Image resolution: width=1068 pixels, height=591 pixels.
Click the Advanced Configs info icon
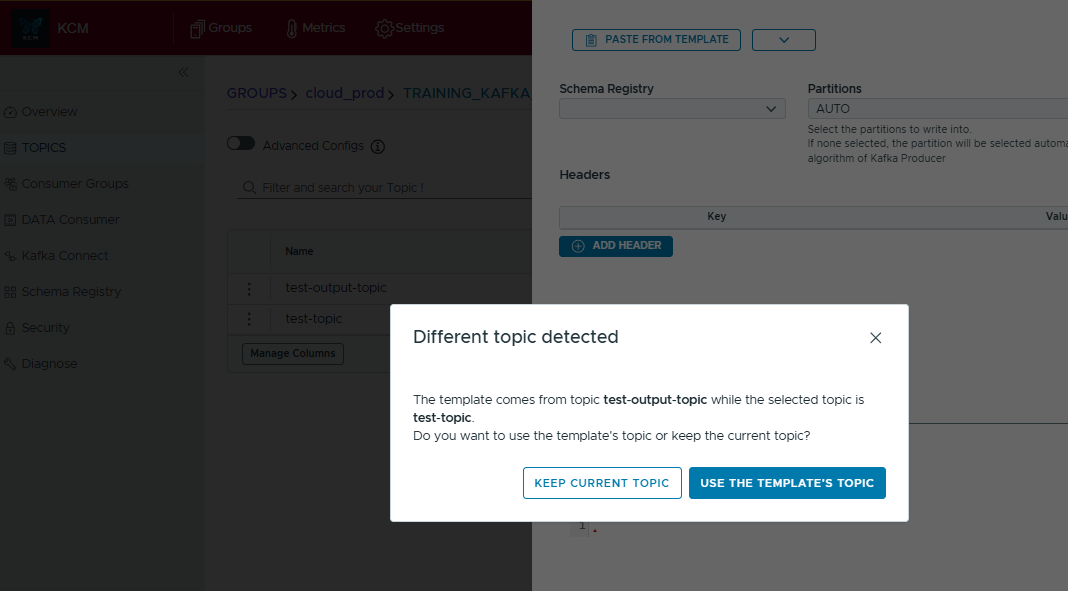[377, 146]
